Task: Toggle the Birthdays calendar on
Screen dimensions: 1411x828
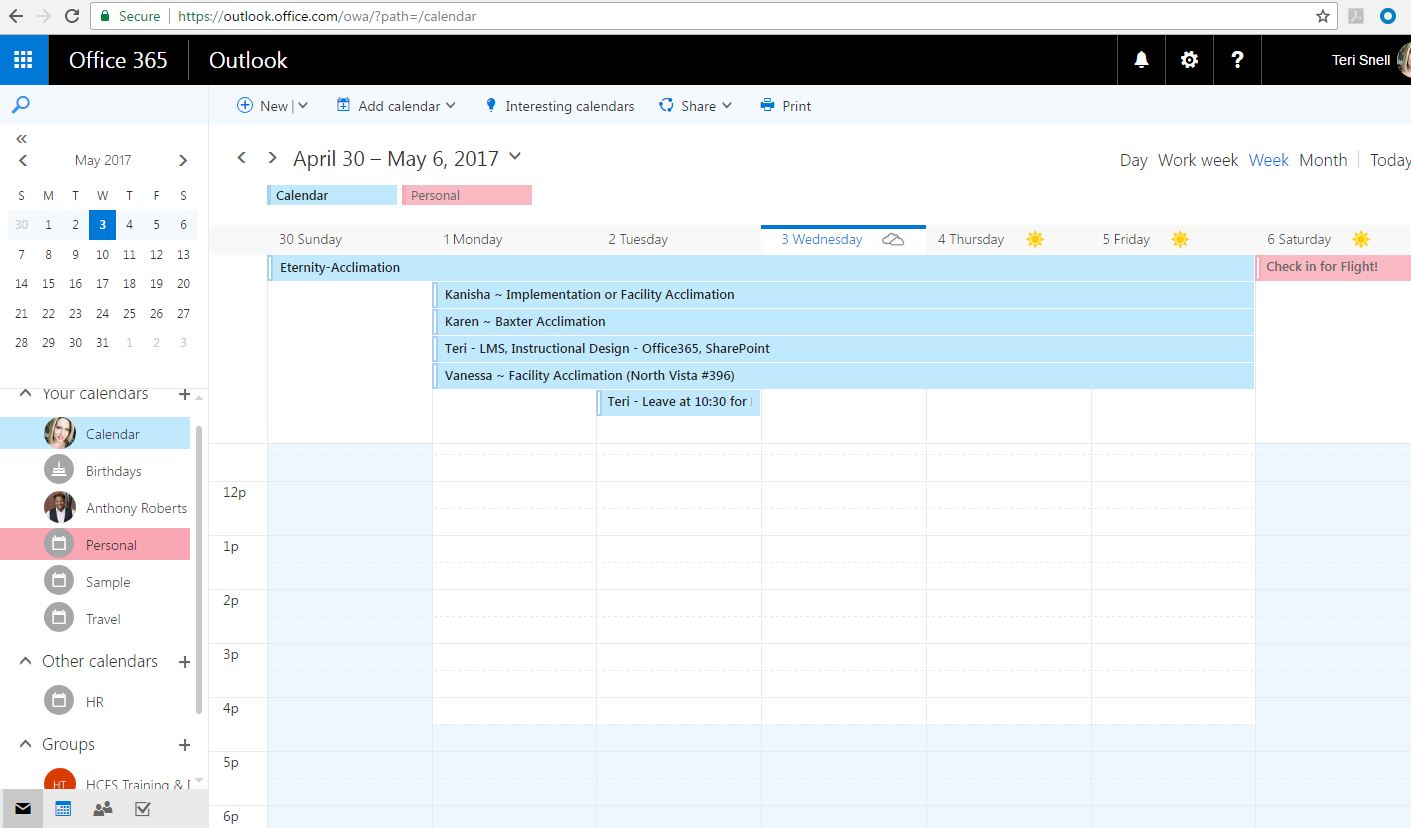Action: click(113, 471)
